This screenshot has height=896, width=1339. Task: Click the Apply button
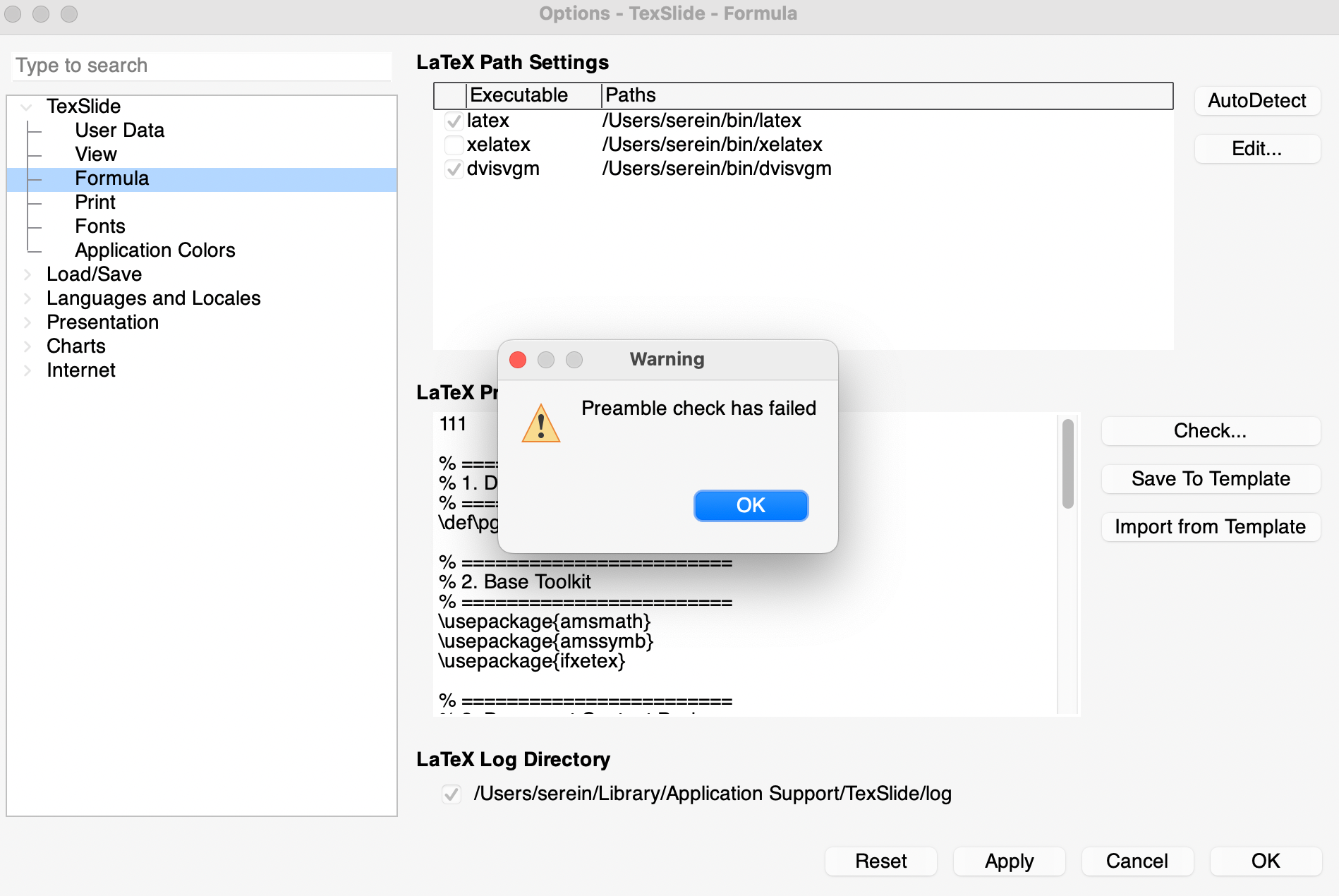1010,861
